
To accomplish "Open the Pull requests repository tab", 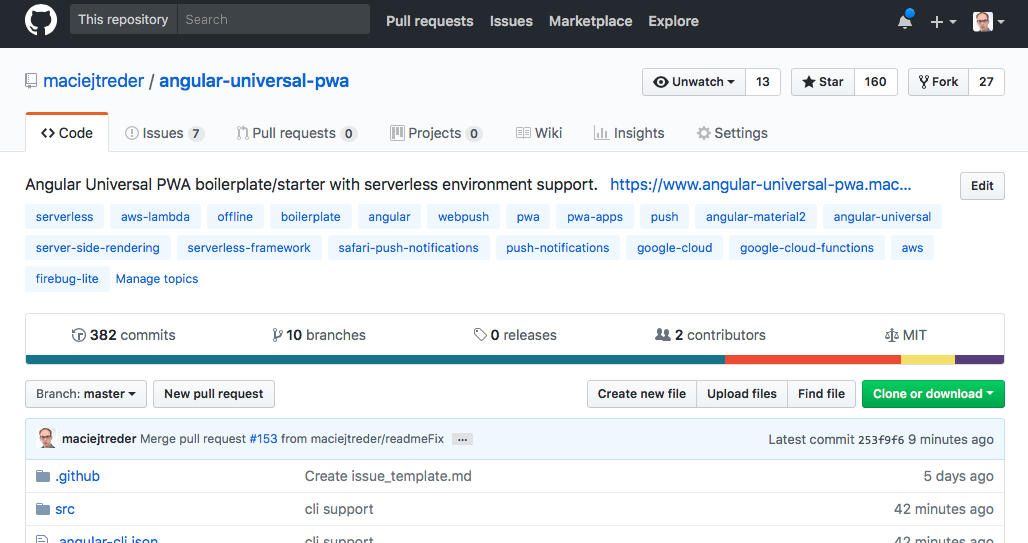I will click(x=296, y=133).
